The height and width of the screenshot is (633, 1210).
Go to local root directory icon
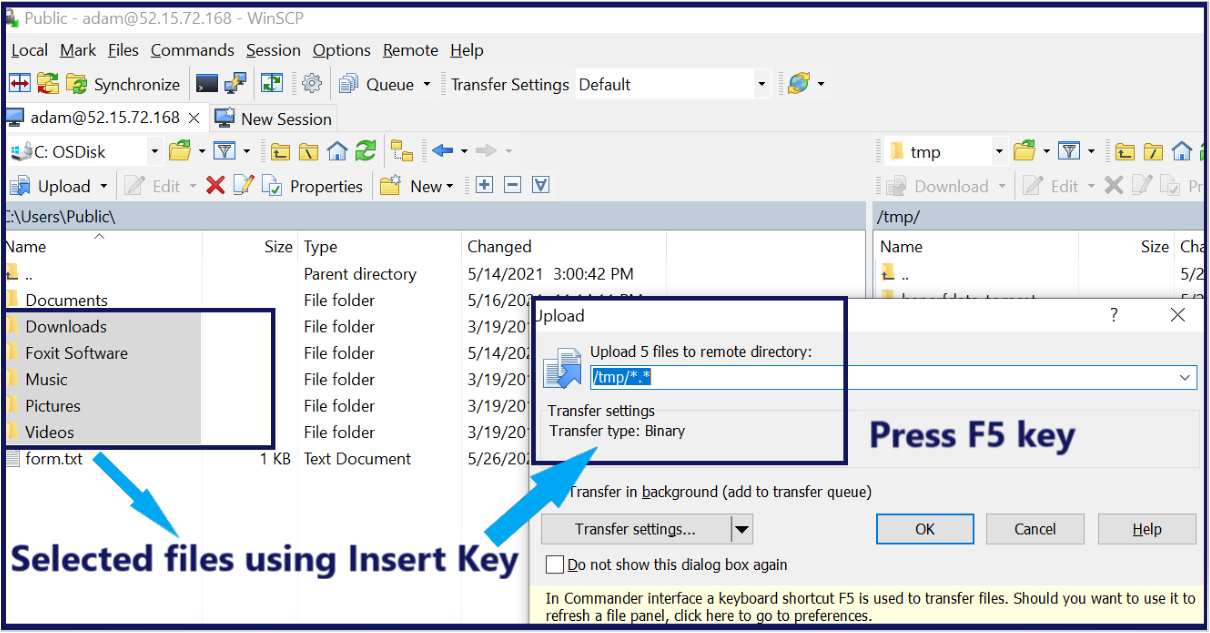pos(309,152)
